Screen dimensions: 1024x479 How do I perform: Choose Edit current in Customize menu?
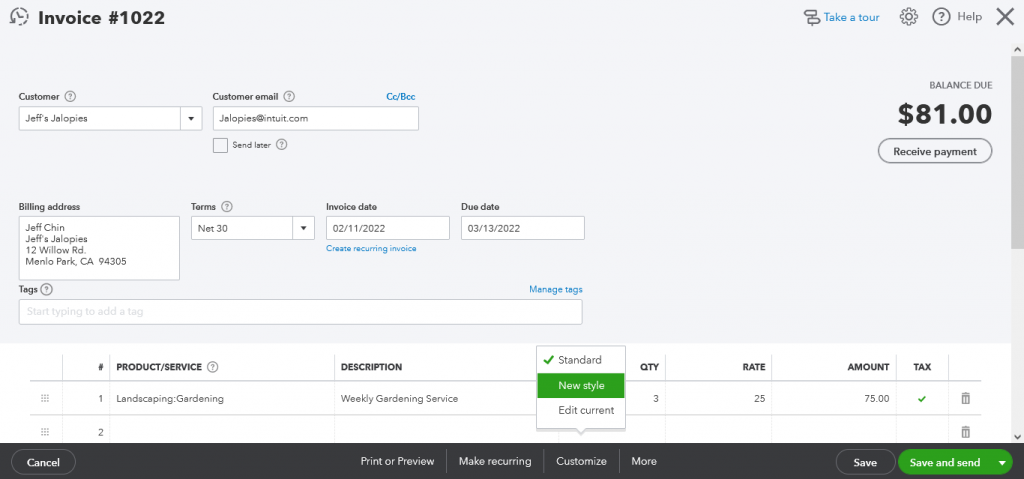coord(581,410)
